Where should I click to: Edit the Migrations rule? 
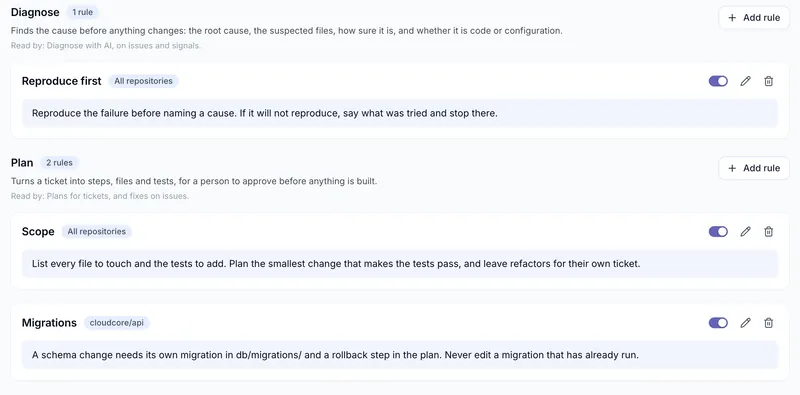pos(745,323)
